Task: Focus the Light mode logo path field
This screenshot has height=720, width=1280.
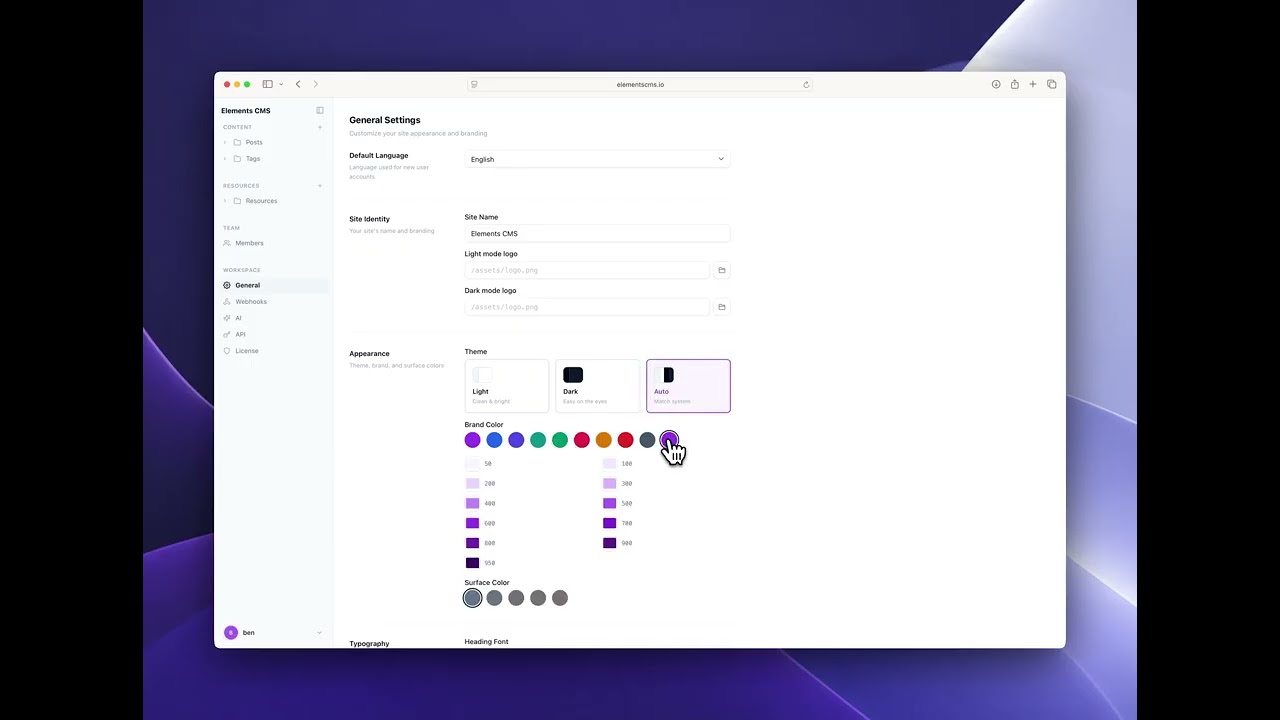Action: [587, 270]
